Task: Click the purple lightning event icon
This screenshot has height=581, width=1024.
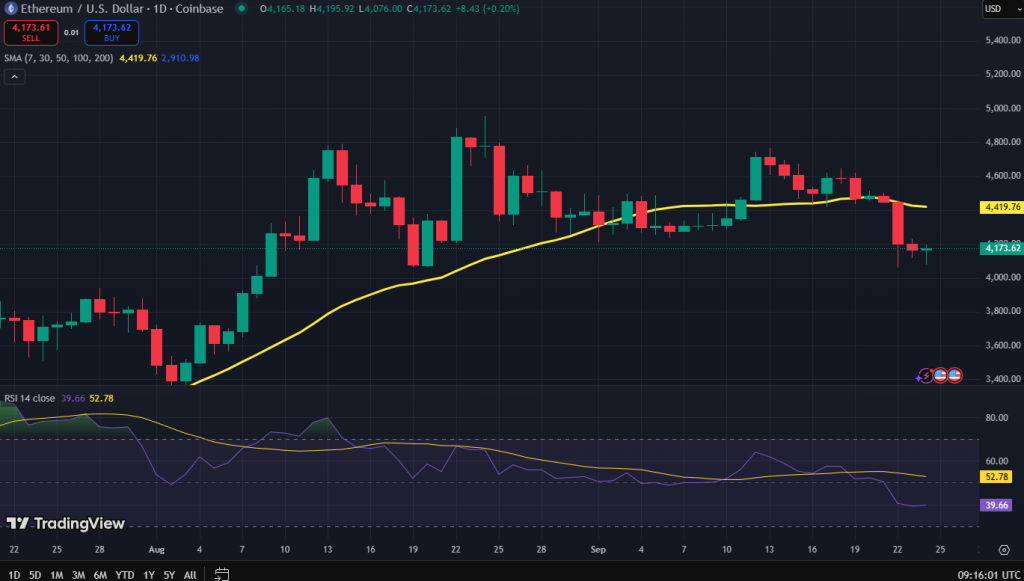Action: click(925, 375)
